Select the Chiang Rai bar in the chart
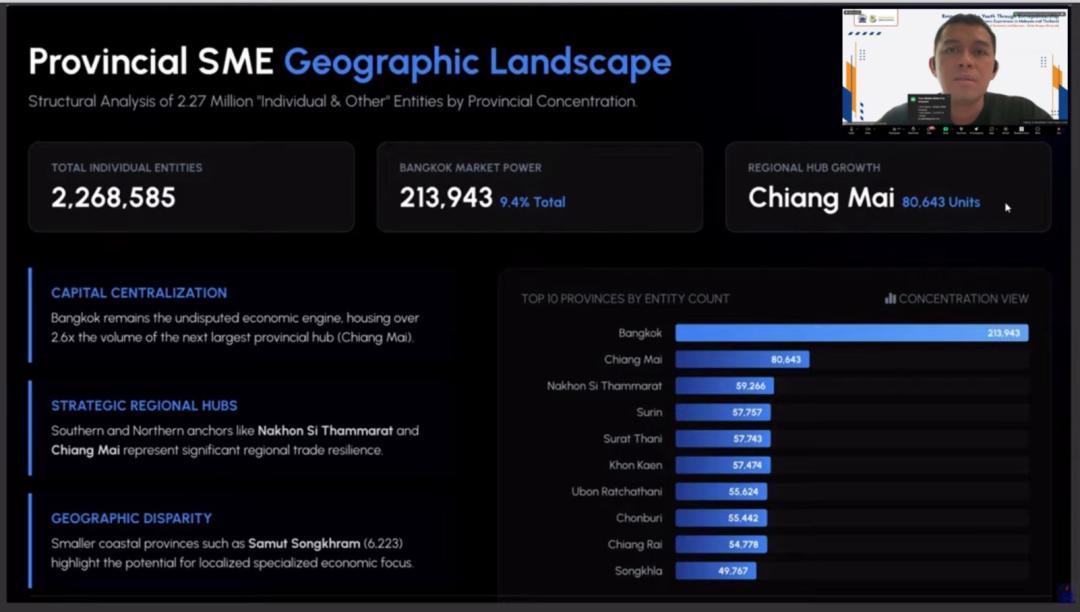Viewport: 1080px width, 612px height. pos(719,544)
